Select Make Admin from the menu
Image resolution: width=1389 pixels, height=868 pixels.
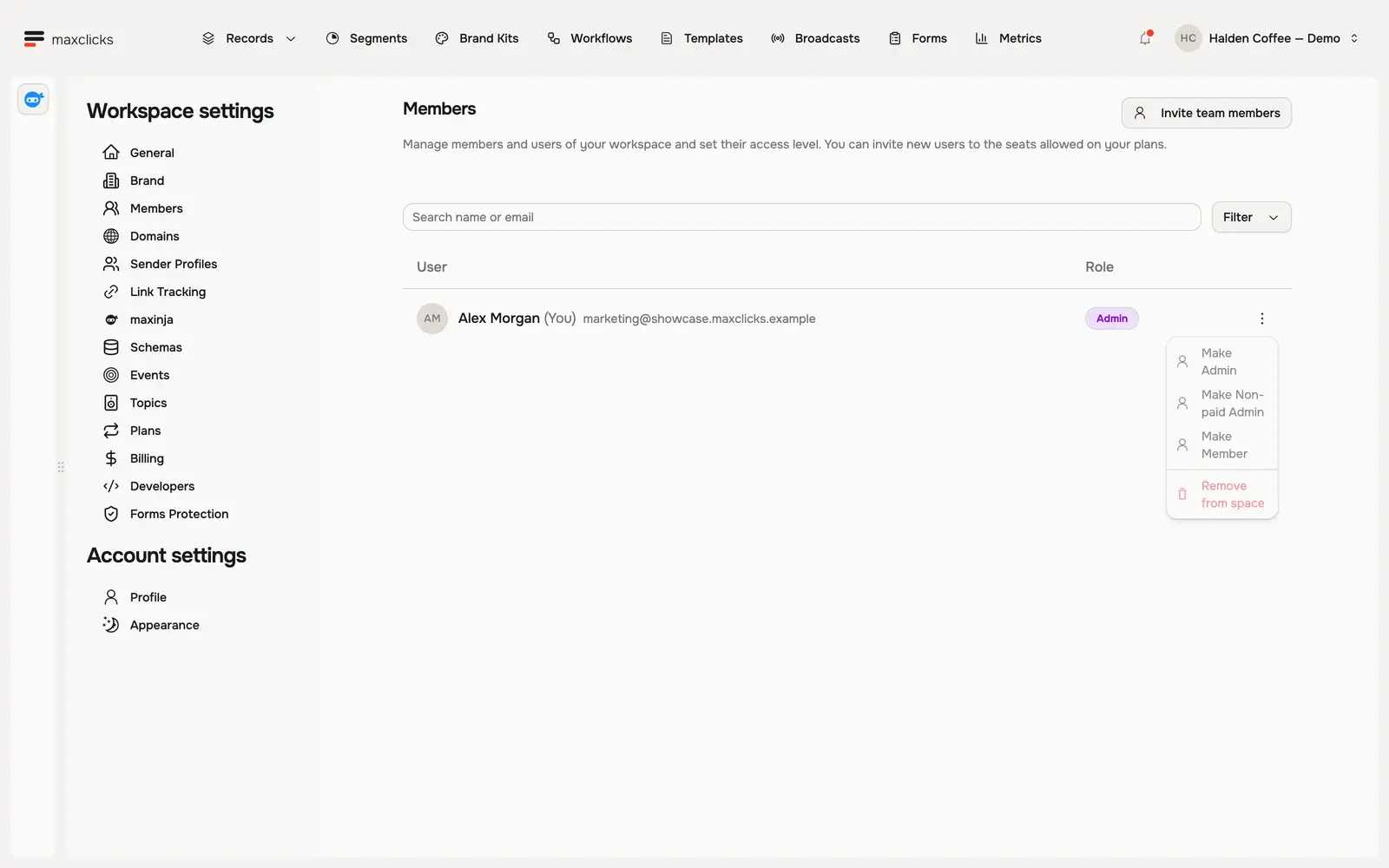(x=1222, y=362)
